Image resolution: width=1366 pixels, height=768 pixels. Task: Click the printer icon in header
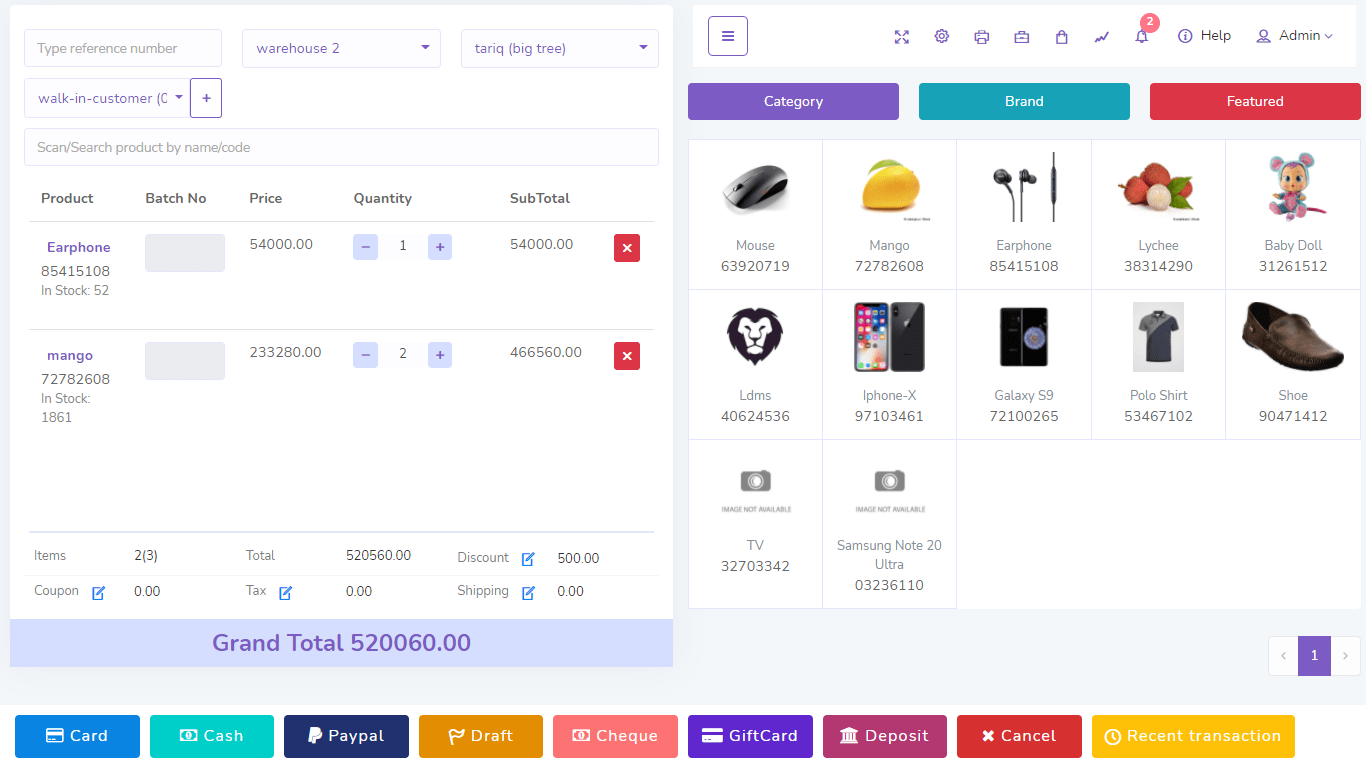pyautogui.click(x=981, y=37)
